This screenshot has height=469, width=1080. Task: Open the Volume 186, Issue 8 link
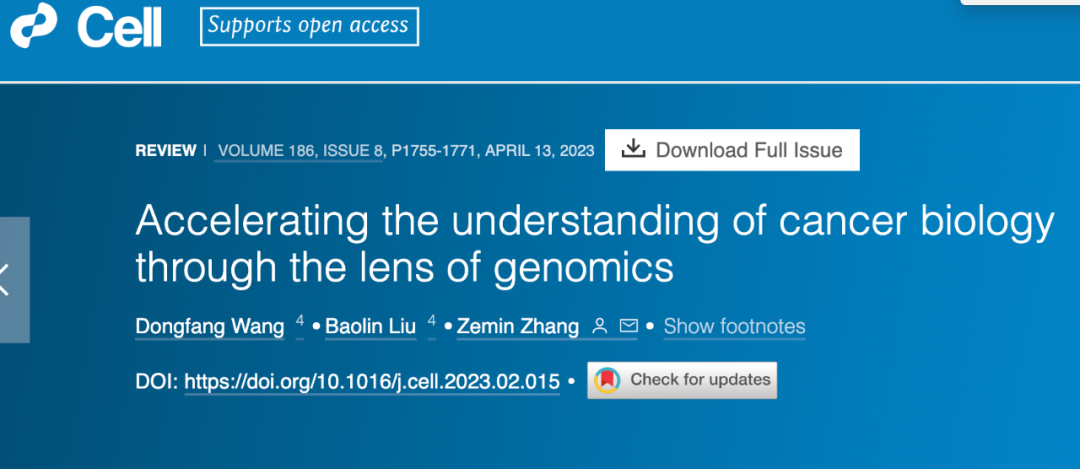point(300,151)
